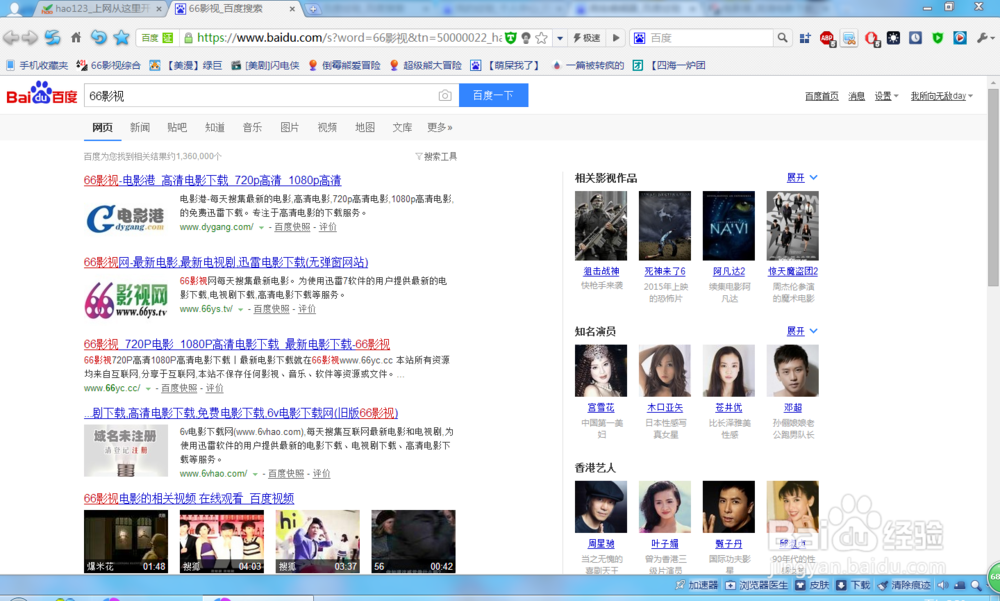Open 邓超 actor name link
The height and width of the screenshot is (601, 1000).
click(x=793, y=408)
